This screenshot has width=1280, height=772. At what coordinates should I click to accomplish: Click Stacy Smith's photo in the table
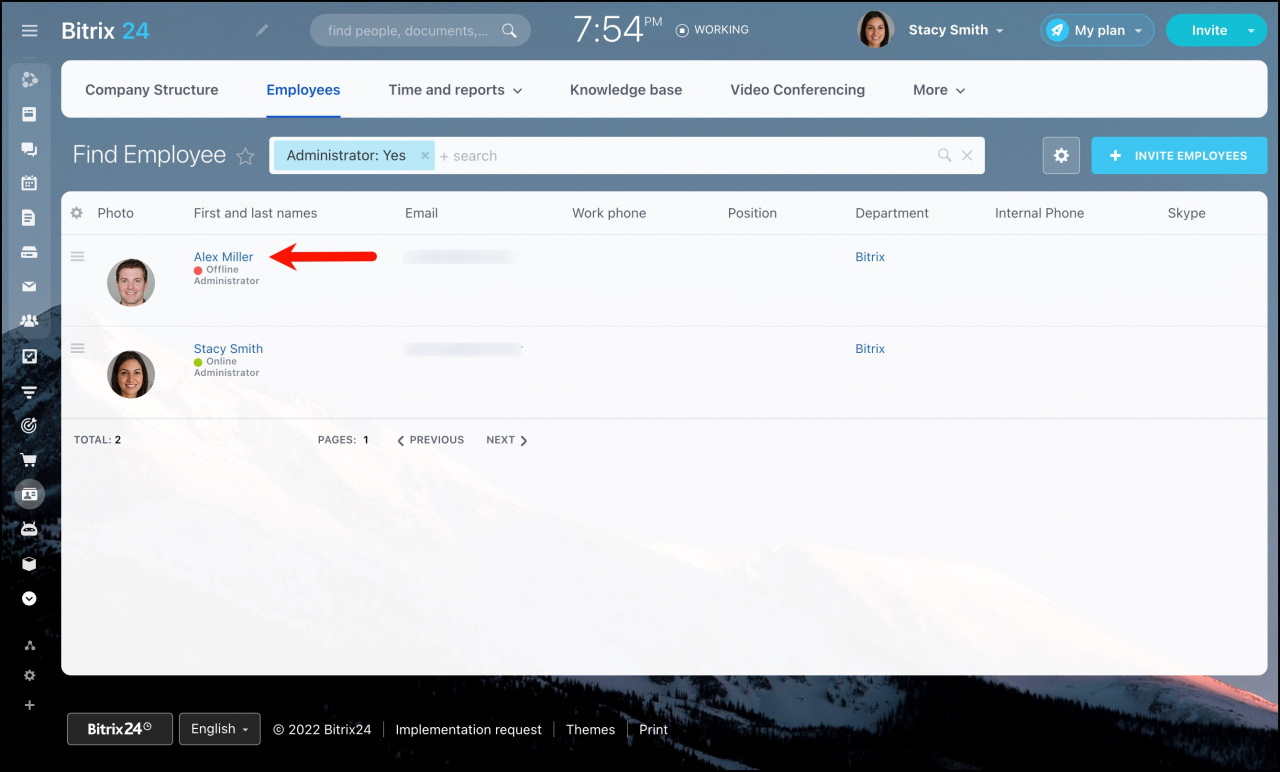[x=131, y=374]
